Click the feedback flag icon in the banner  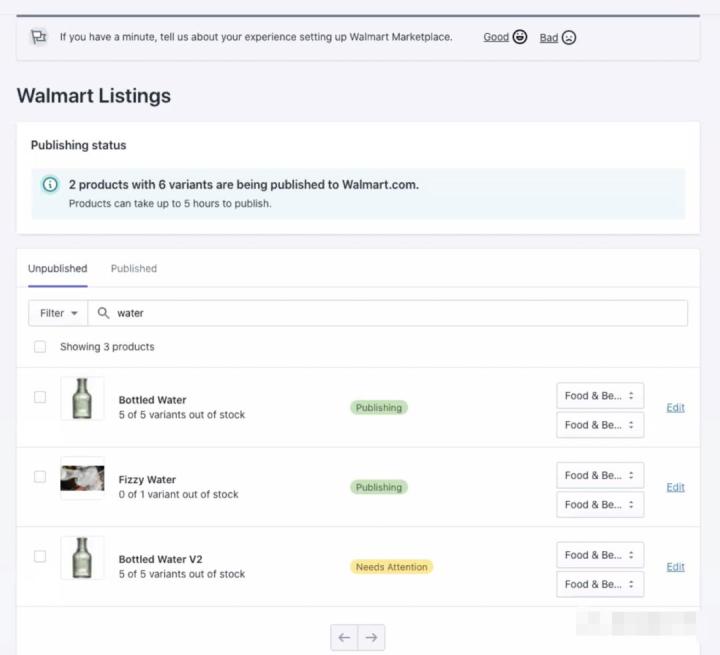[x=39, y=37]
